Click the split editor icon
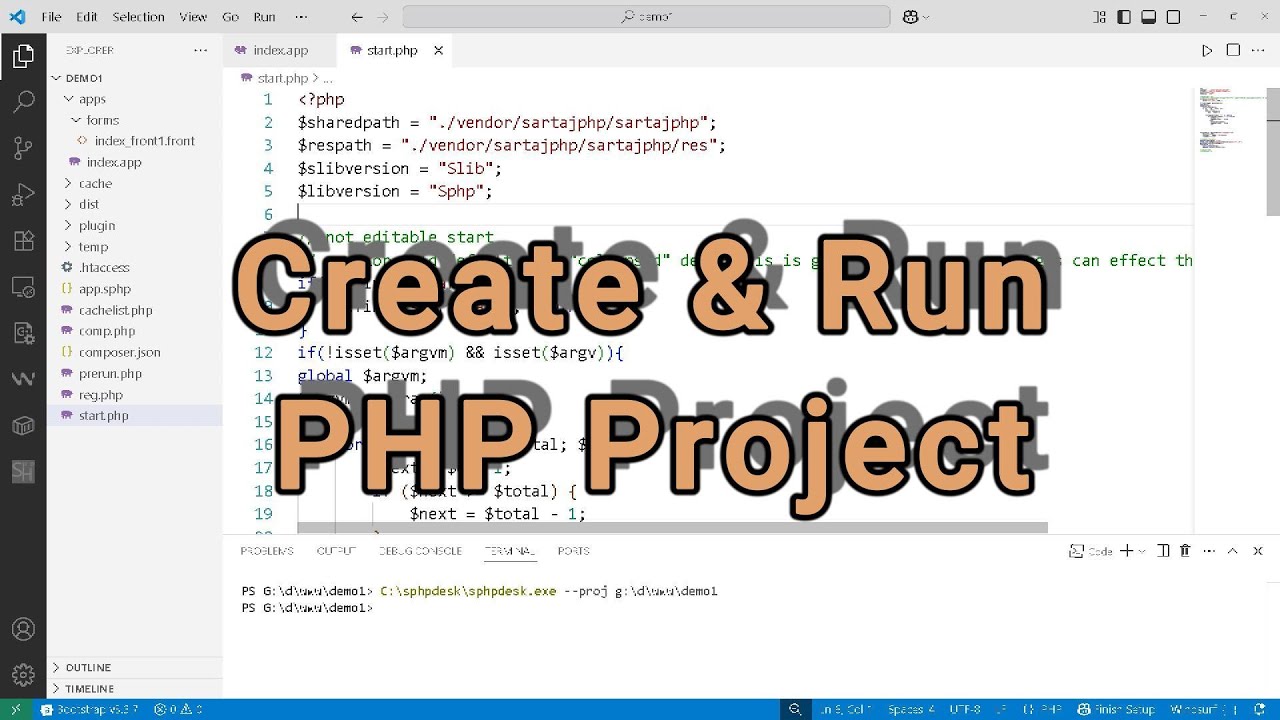 1233,50
